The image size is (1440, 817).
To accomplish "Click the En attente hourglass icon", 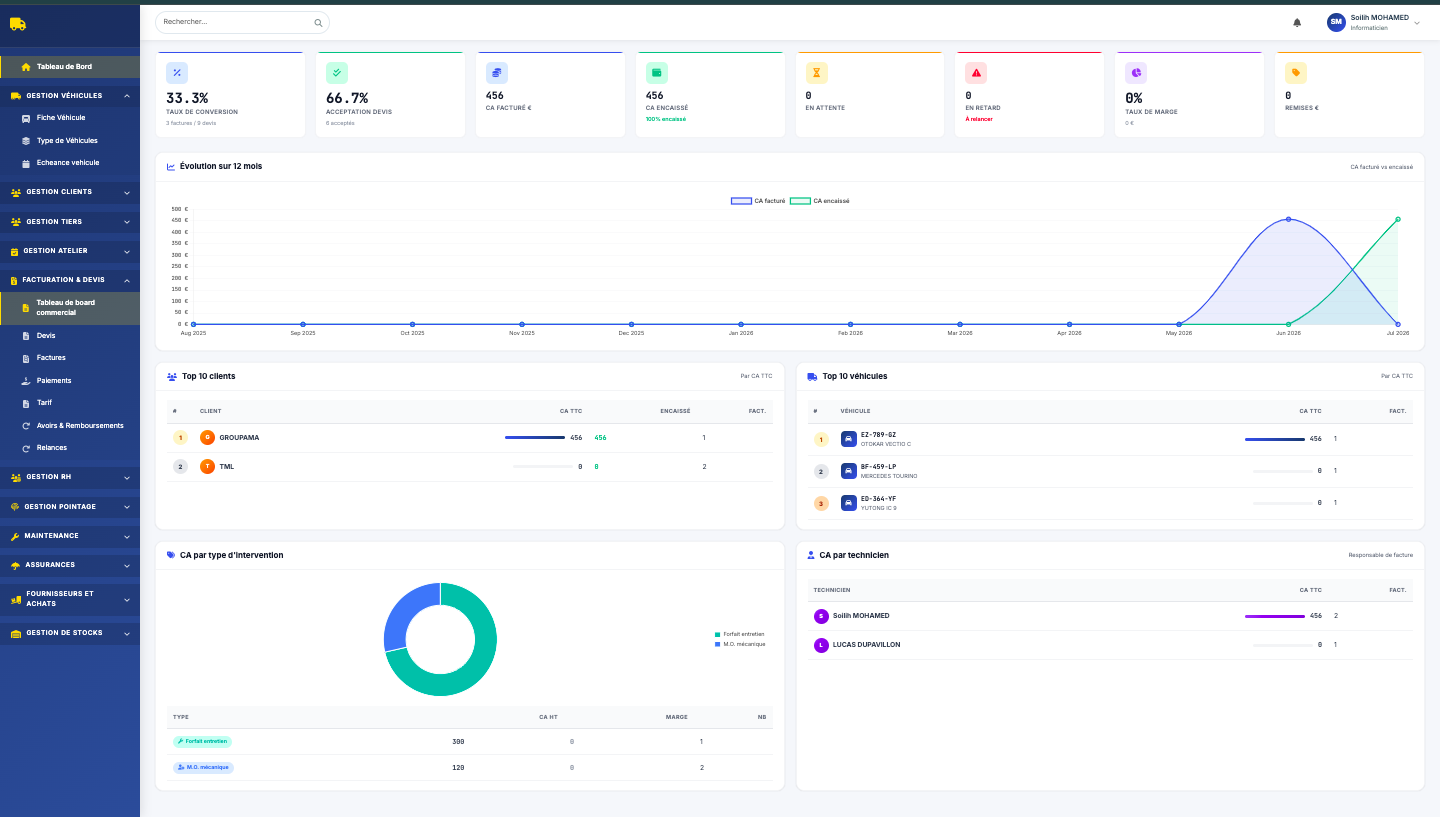I will (816, 73).
